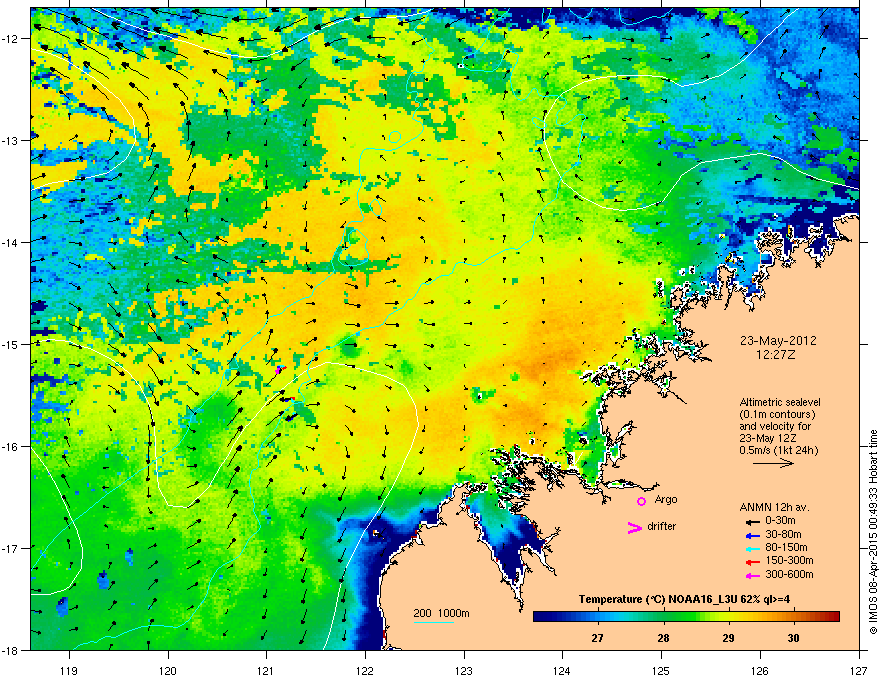Viewport: 880px width, 680px height.
Task: Click the colorbar tick label '29'
Action: point(728,638)
